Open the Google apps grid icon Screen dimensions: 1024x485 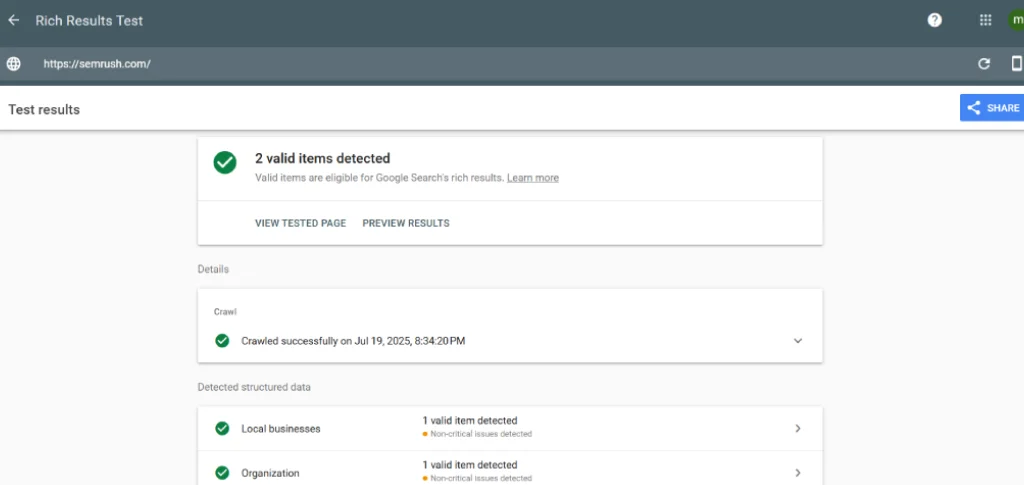(985, 20)
